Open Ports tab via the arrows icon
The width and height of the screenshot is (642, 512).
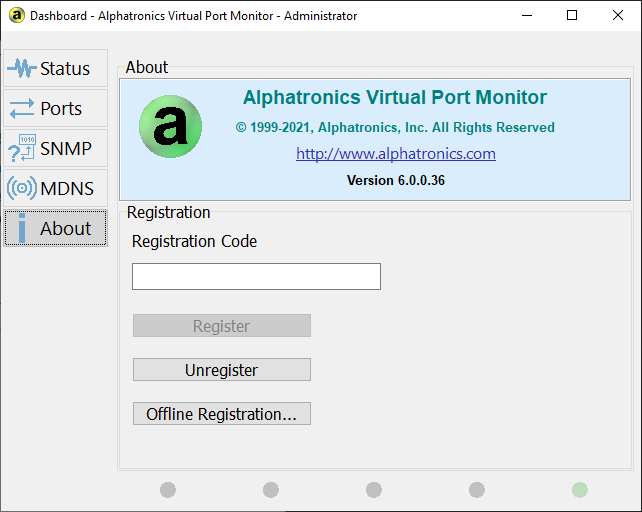point(22,108)
